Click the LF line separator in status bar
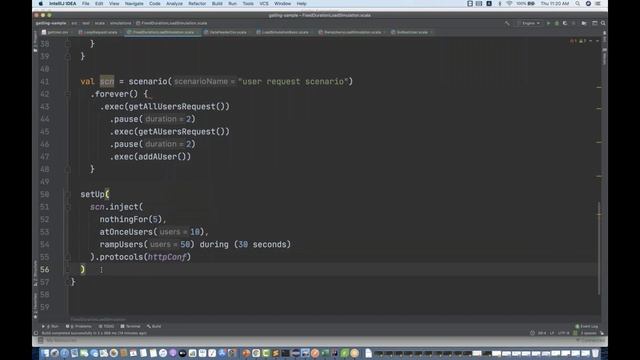 [x=552, y=333]
